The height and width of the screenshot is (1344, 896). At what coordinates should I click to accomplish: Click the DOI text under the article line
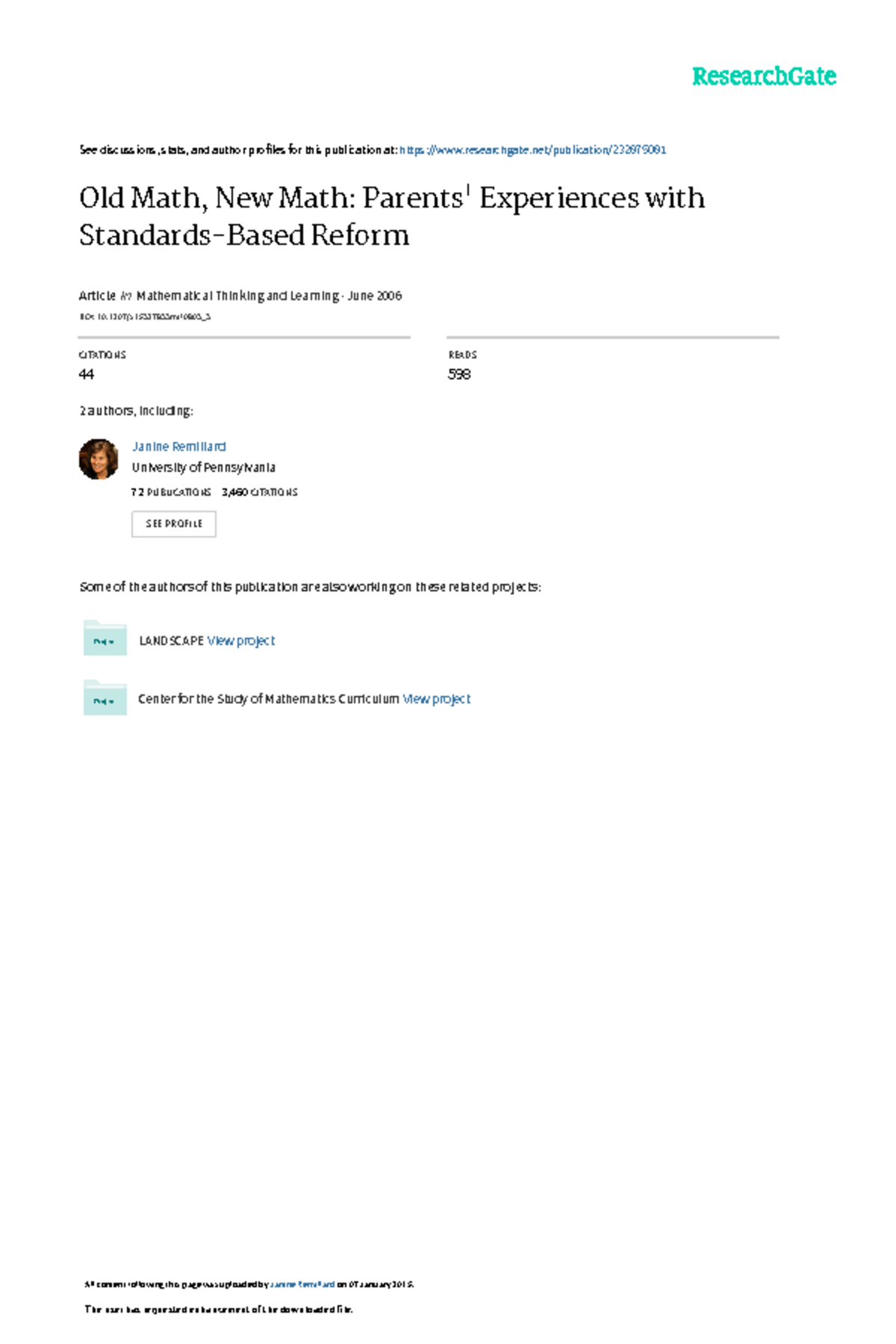click(x=145, y=317)
